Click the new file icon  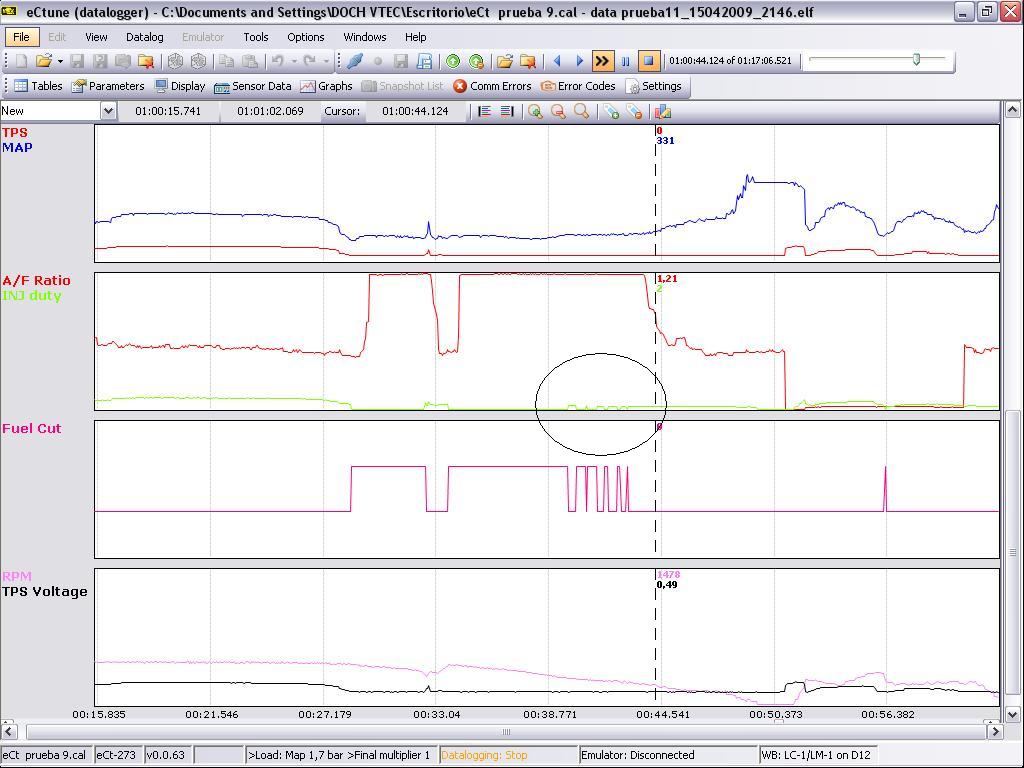(22, 61)
